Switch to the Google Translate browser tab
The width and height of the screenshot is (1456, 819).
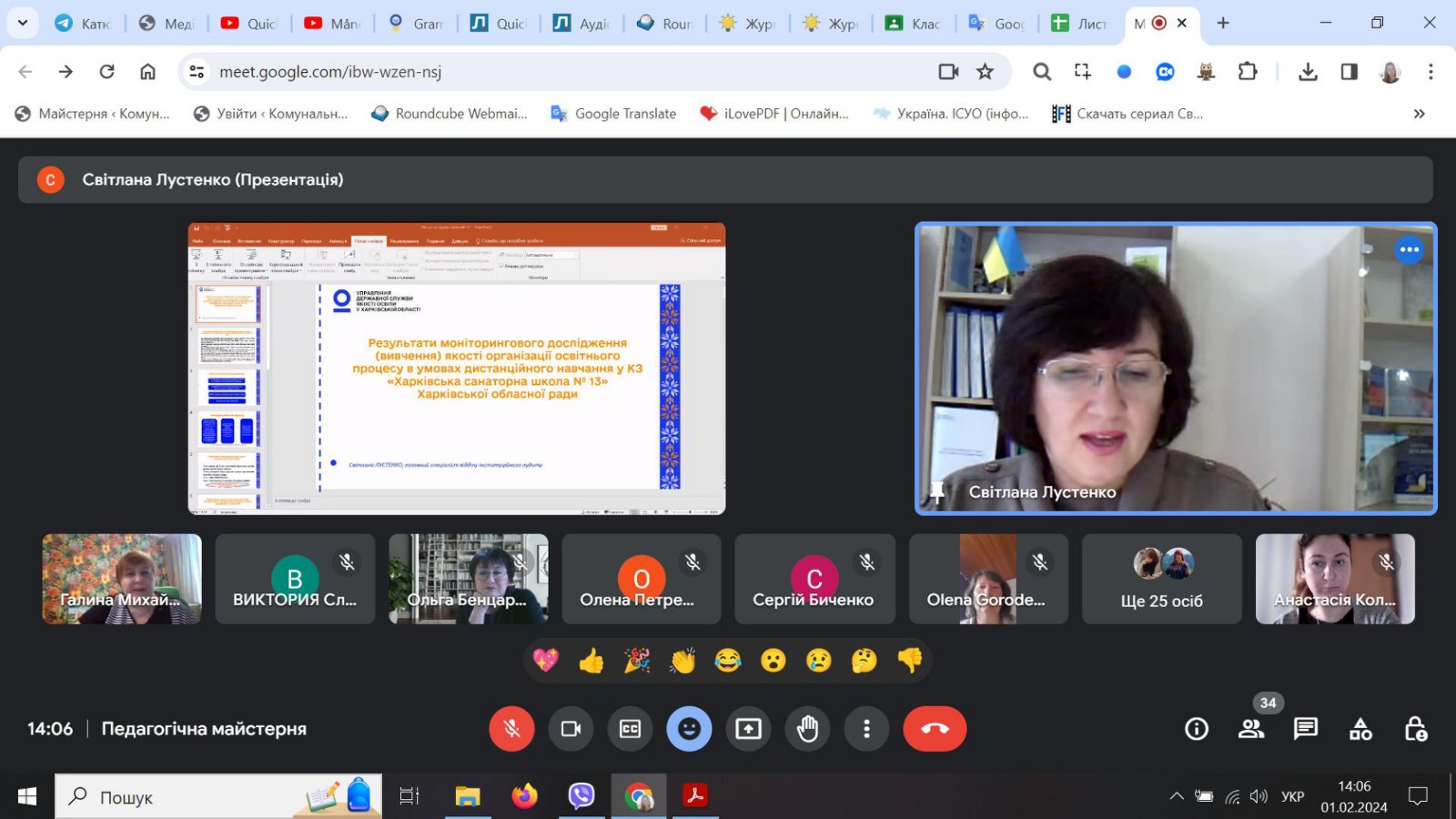pyautogui.click(x=995, y=24)
